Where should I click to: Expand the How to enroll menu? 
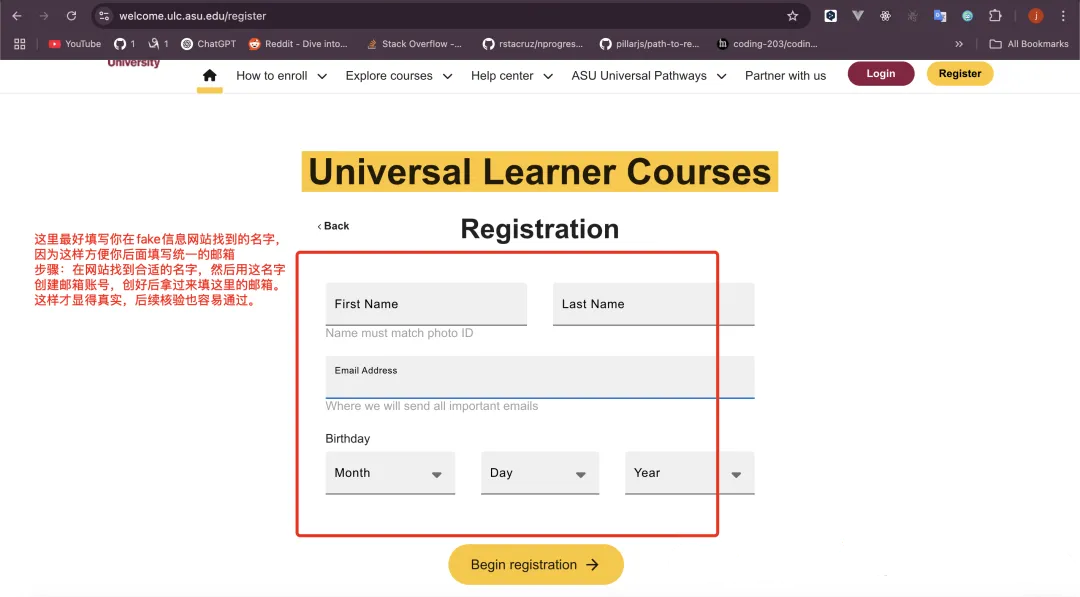281,76
